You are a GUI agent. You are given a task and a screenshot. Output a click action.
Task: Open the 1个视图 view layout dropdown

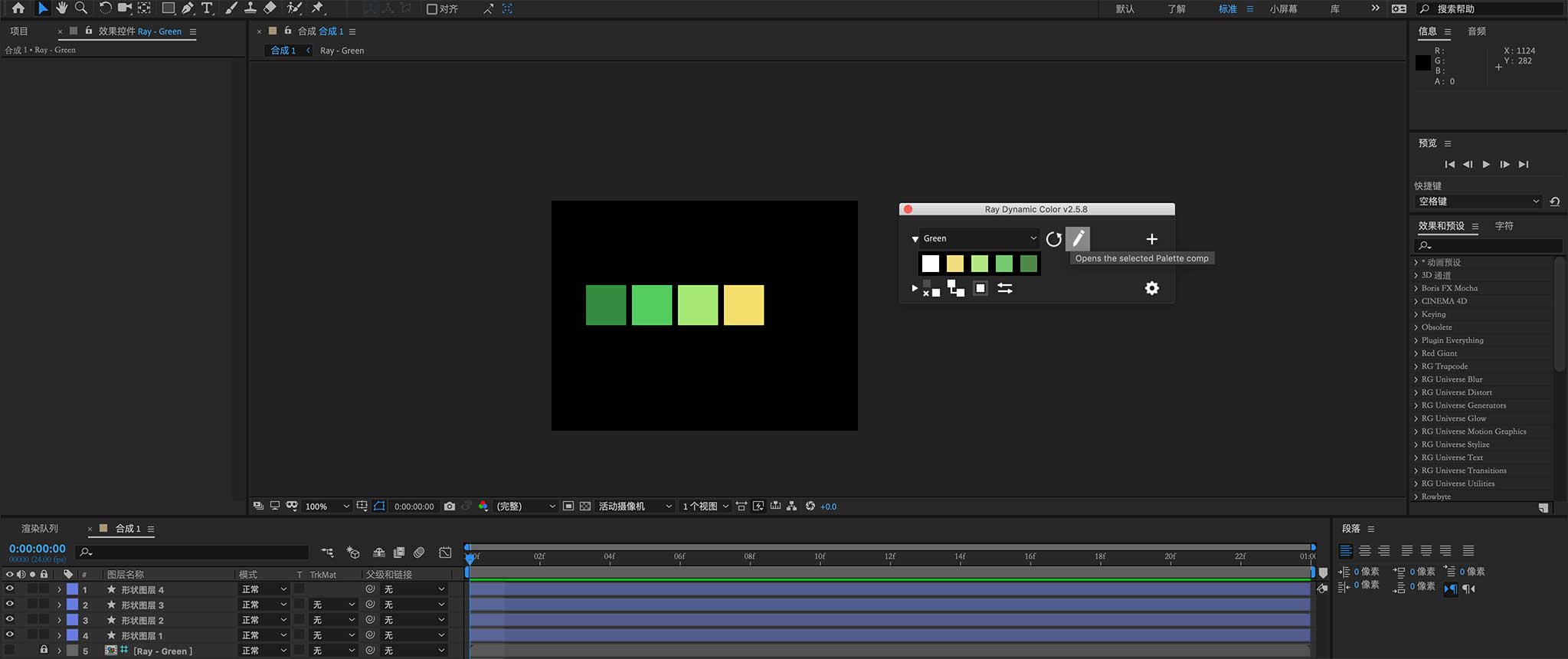(705, 507)
